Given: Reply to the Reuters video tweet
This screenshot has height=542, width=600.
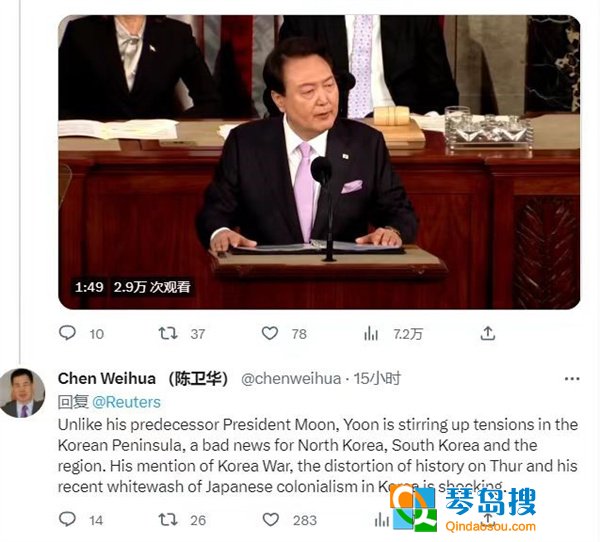Looking at the screenshot, I should tap(67, 333).
